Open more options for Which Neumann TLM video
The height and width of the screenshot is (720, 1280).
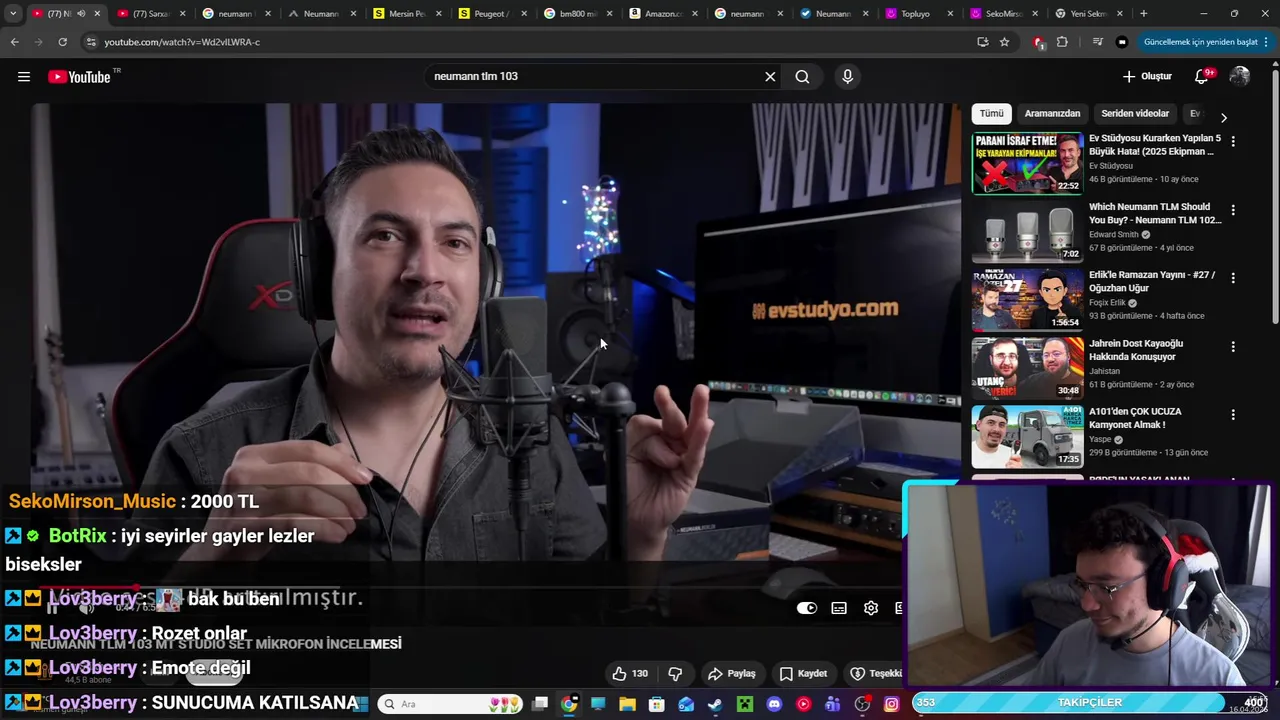[1233, 210]
